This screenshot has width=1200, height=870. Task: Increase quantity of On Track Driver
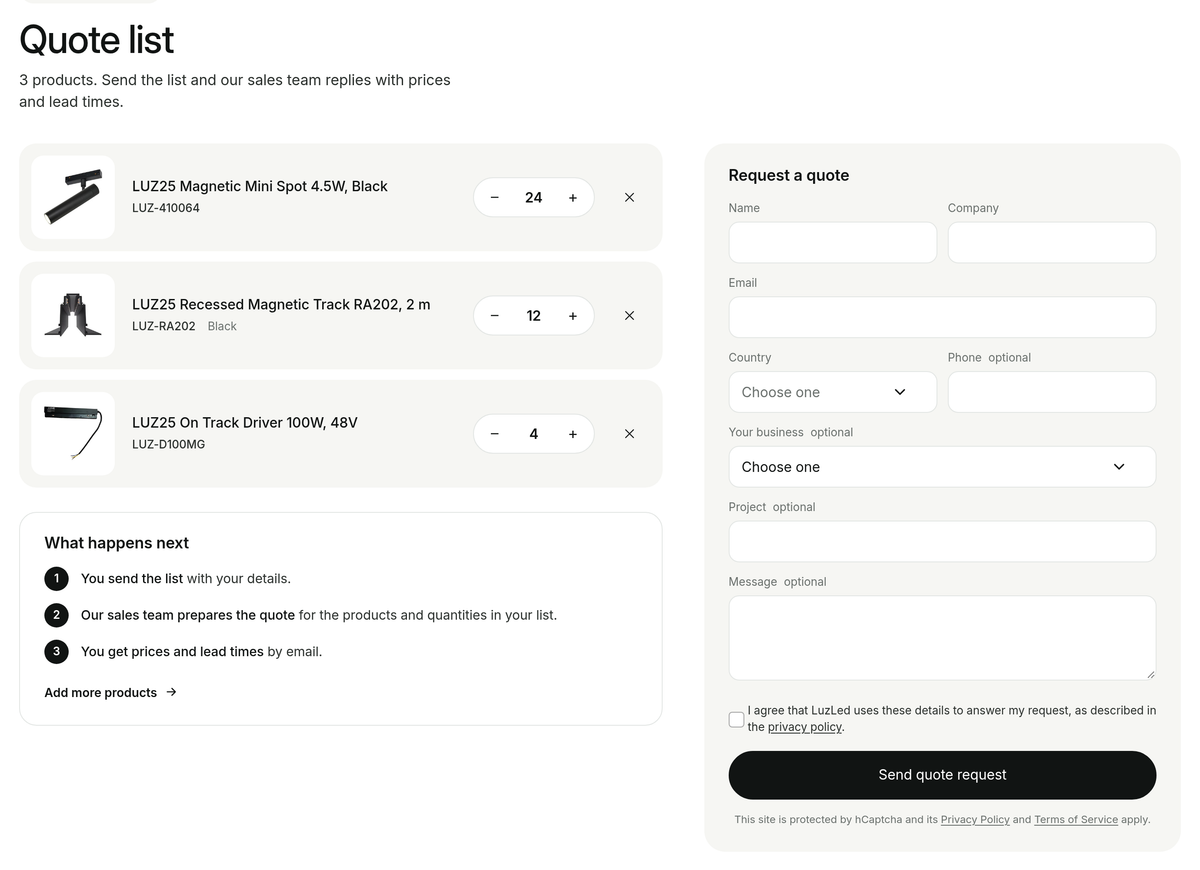(573, 434)
